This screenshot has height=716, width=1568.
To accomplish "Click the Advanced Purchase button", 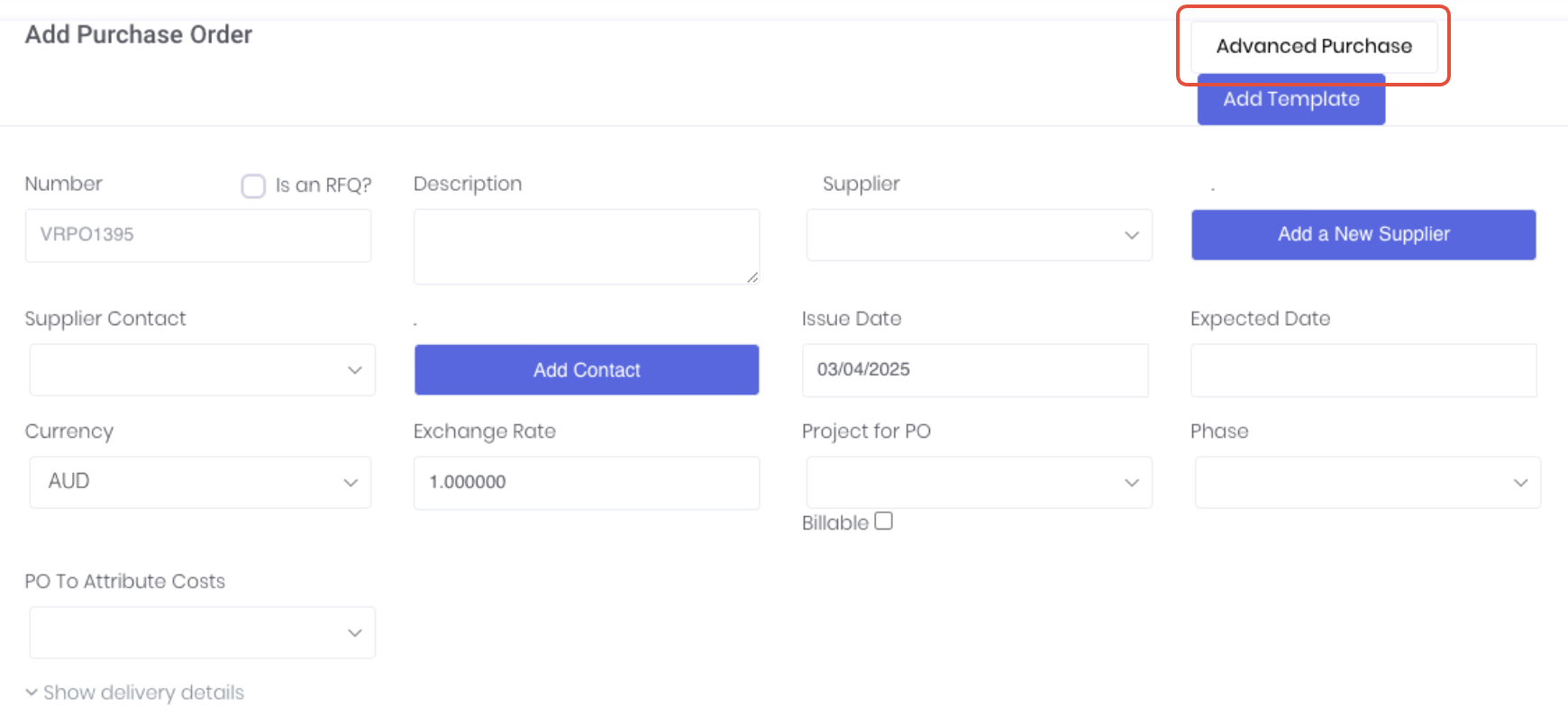I will 1313,46.
